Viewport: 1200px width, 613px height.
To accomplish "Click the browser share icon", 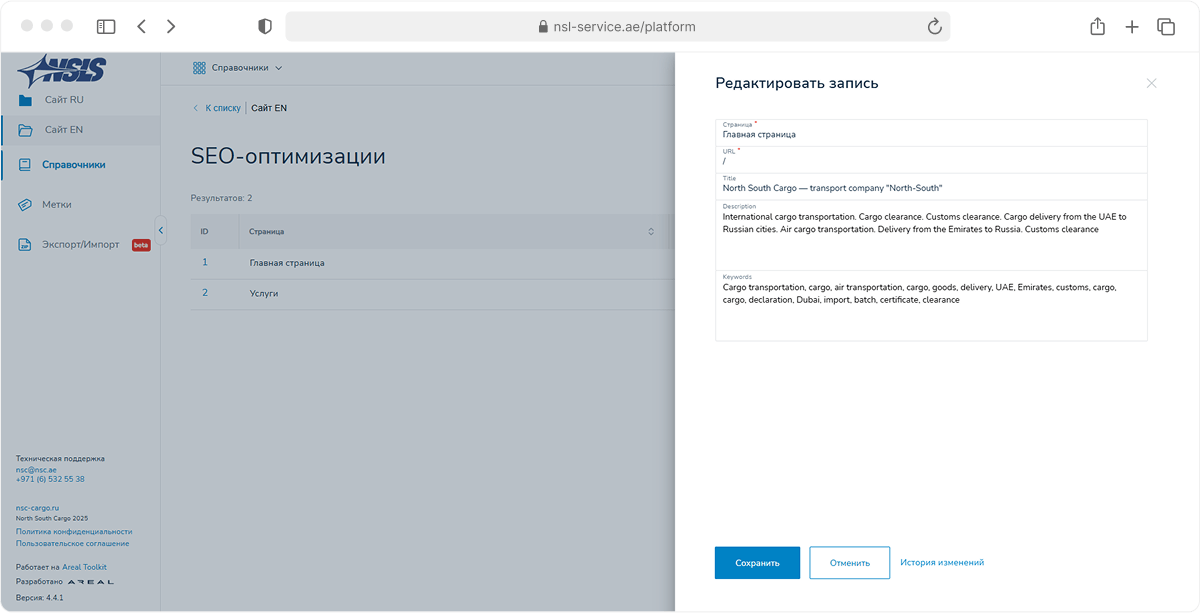I will (1097, 27).
